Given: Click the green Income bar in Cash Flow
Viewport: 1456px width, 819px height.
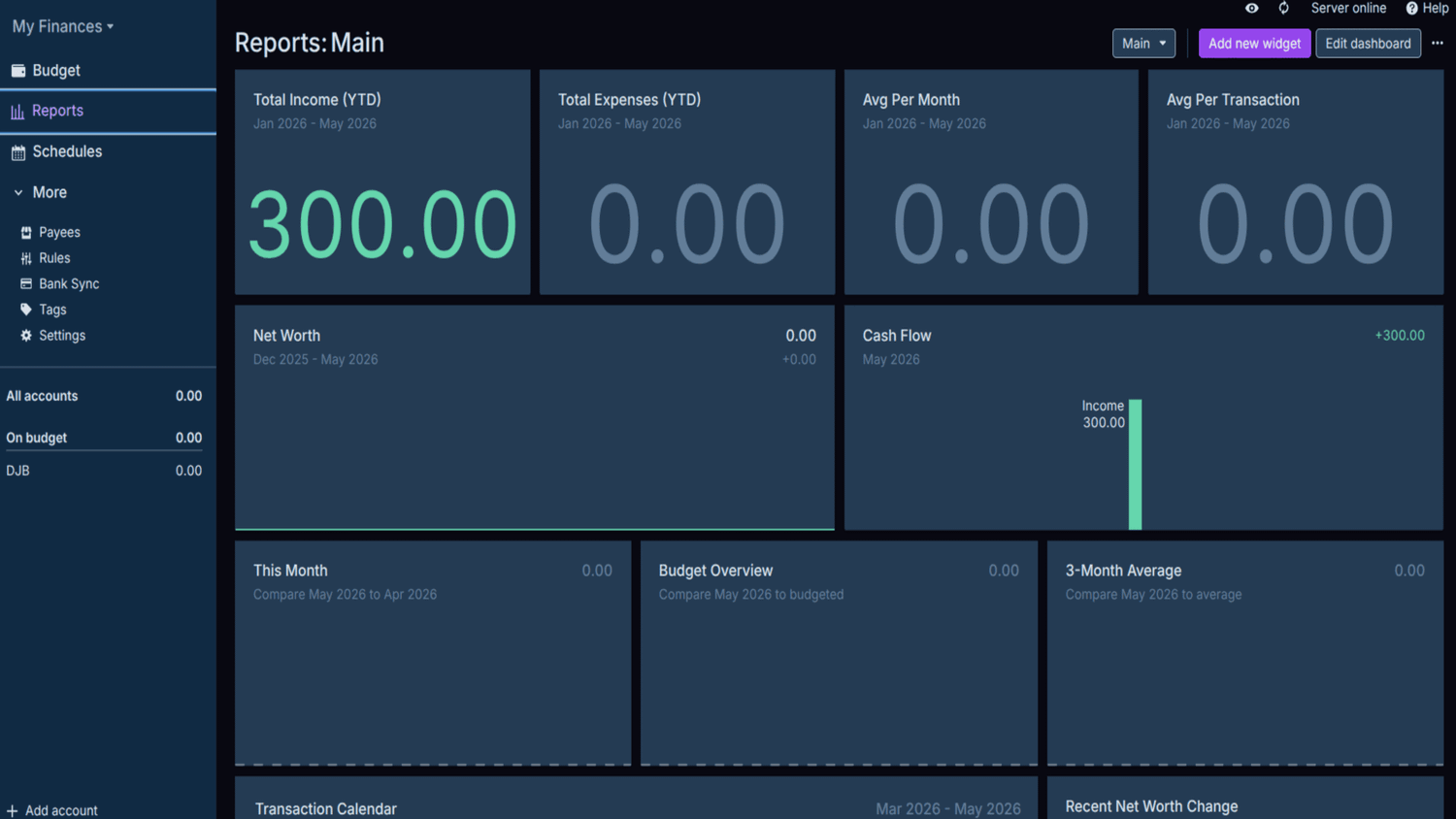Looking at the screenshot, I should pos(1135,465).
